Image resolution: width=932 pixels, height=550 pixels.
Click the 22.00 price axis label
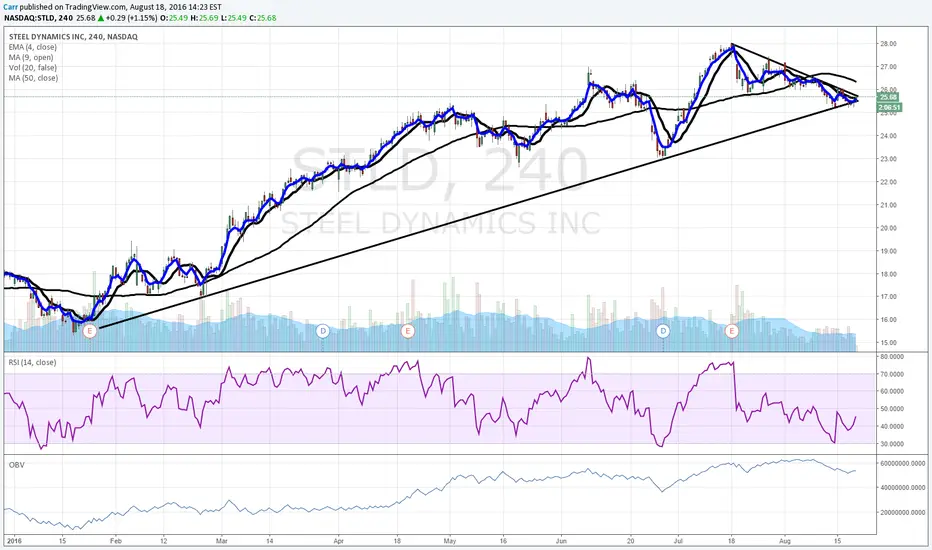888,182
